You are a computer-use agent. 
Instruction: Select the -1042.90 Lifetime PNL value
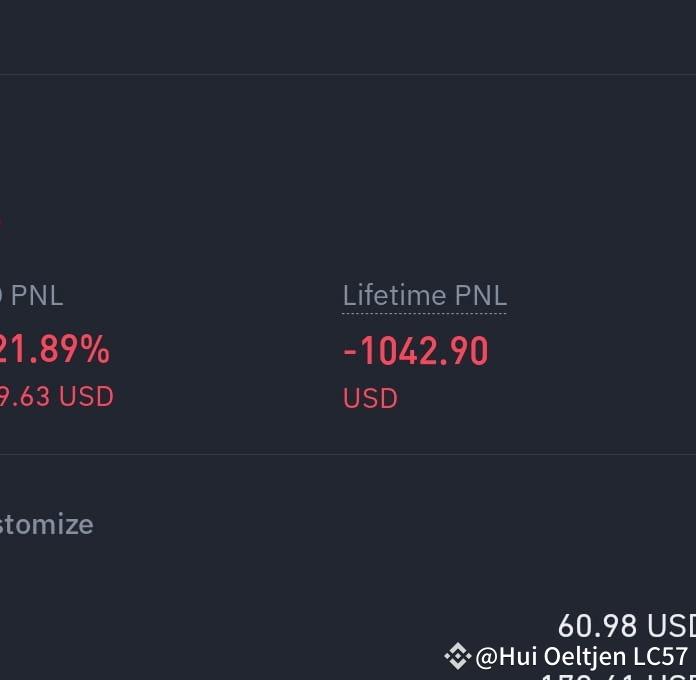coord(415,351)
